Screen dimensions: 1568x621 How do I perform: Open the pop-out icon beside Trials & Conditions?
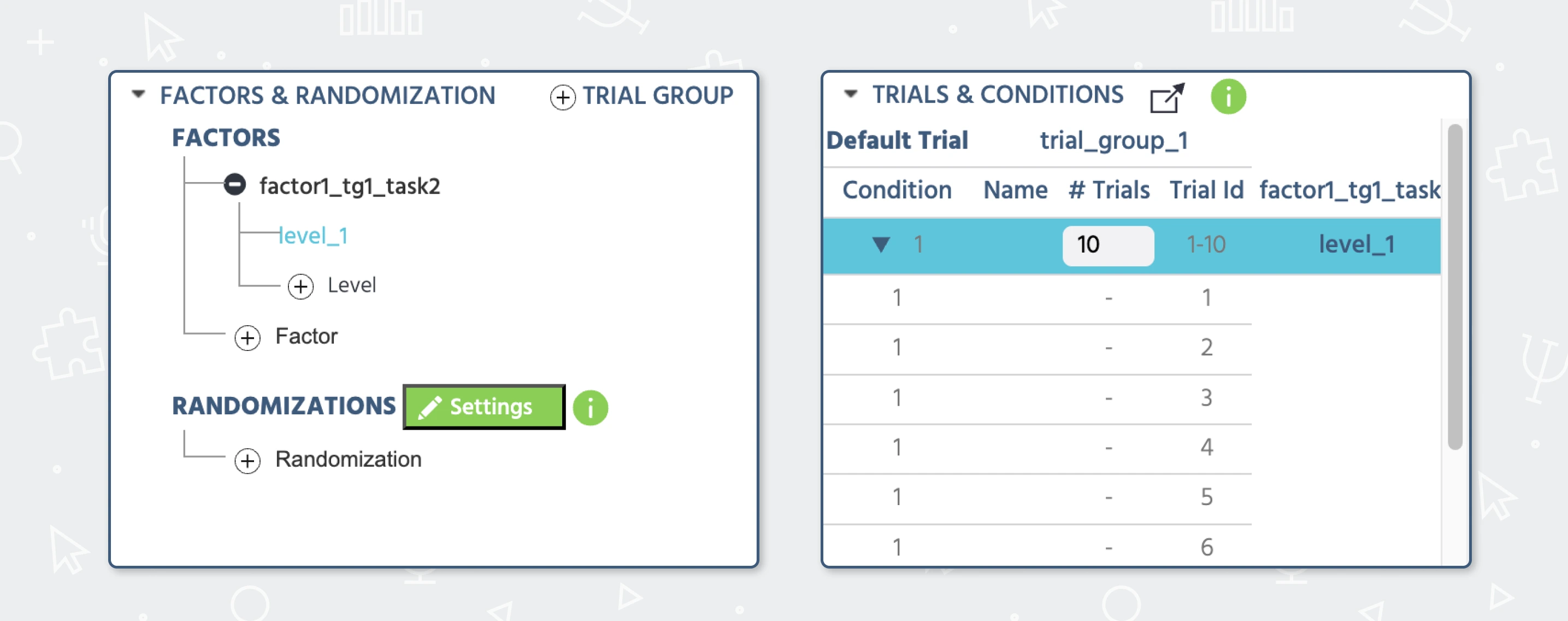pyautogui.click(x=1167, y=97)
